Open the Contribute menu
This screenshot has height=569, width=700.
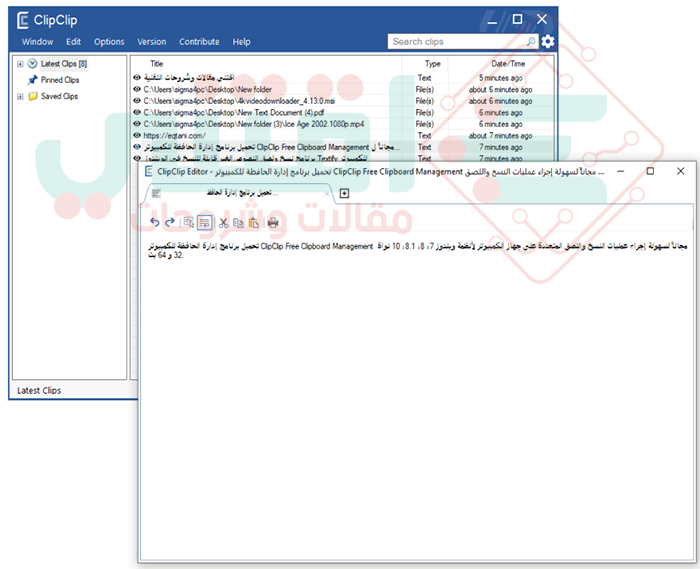[199, 42]
